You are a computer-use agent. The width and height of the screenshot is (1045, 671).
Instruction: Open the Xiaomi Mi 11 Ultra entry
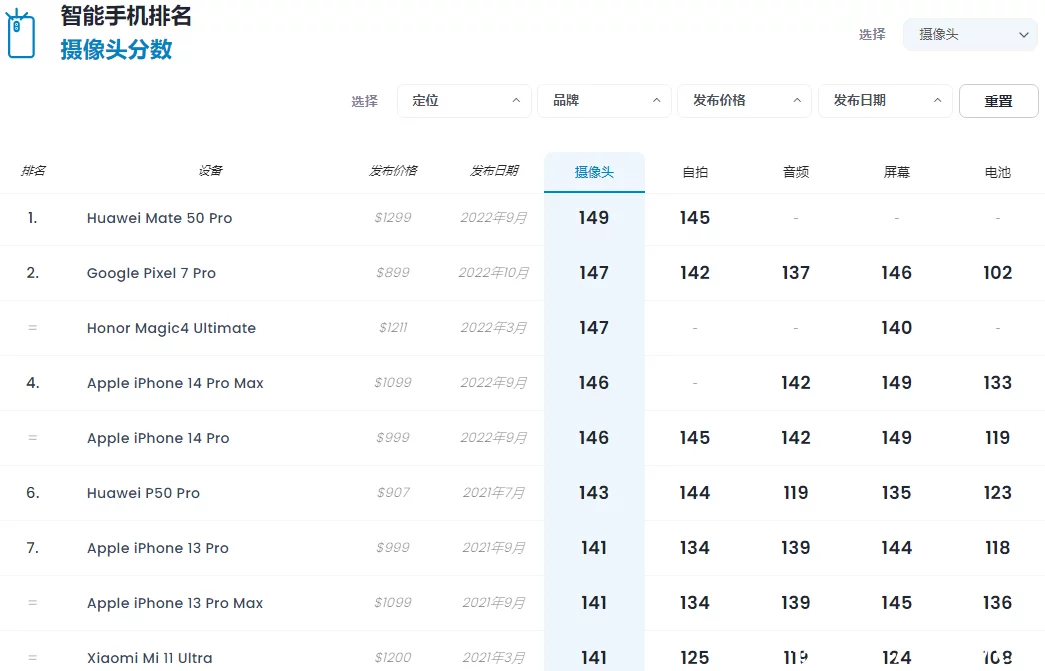click(x=150, y=658)
